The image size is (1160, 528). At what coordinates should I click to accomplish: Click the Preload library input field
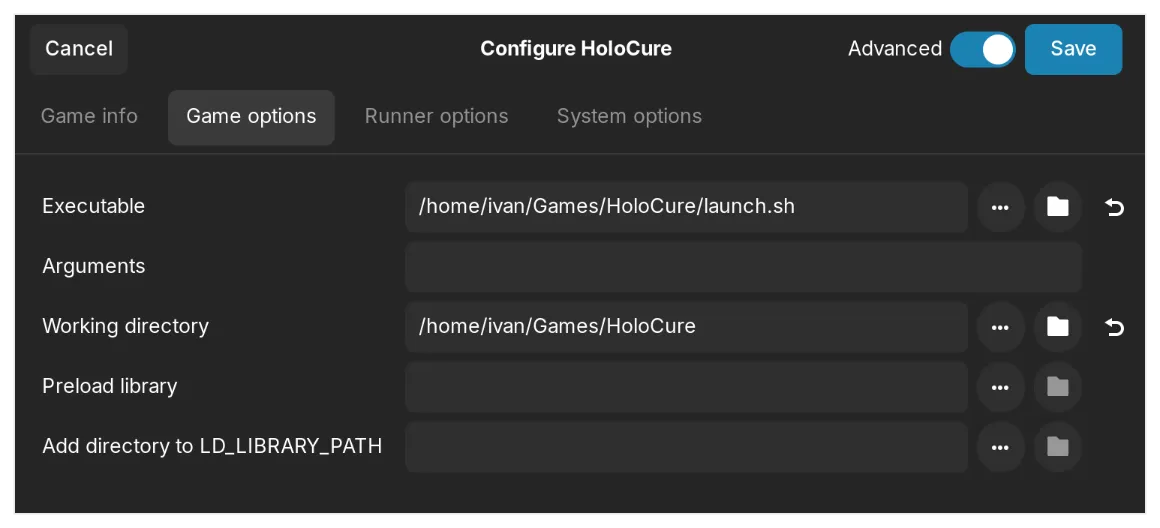click(686, 387)
